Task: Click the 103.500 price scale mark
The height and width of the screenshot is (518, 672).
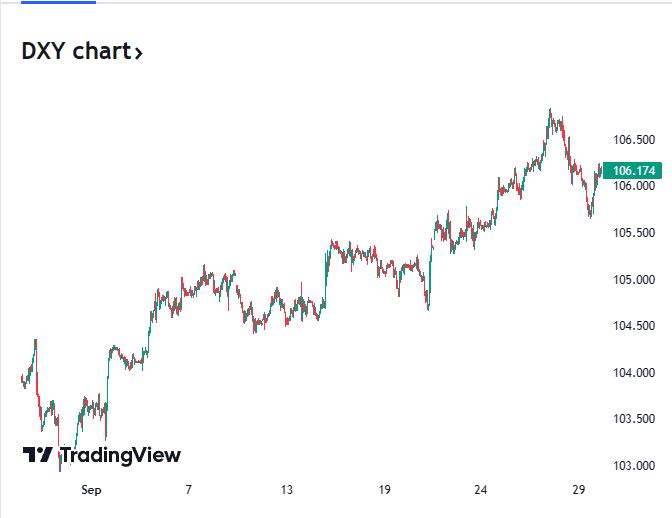Action: click(634, 419)
